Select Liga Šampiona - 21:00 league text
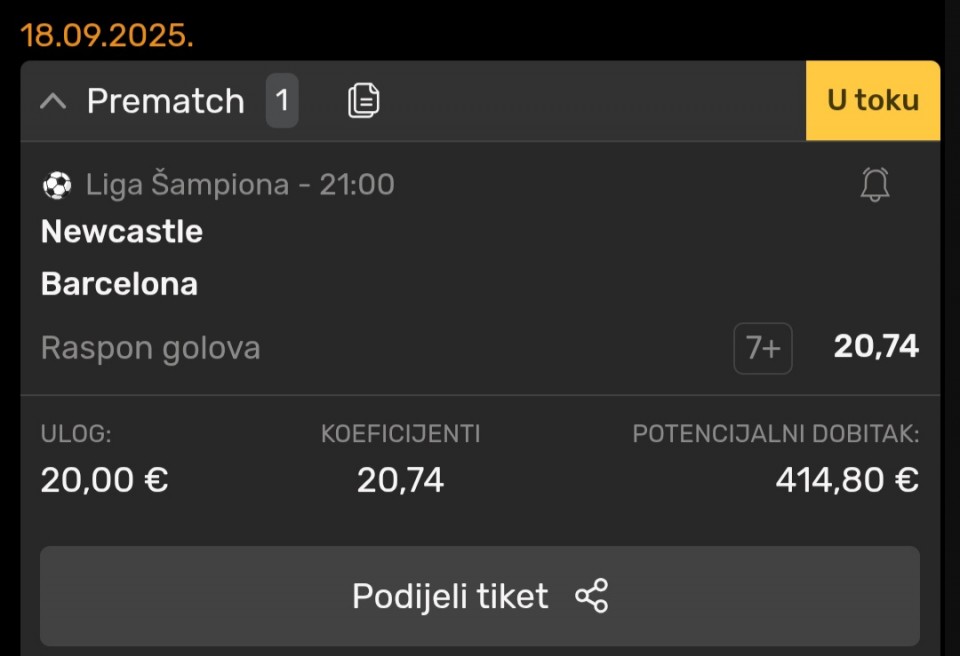 tap(240, 184)
